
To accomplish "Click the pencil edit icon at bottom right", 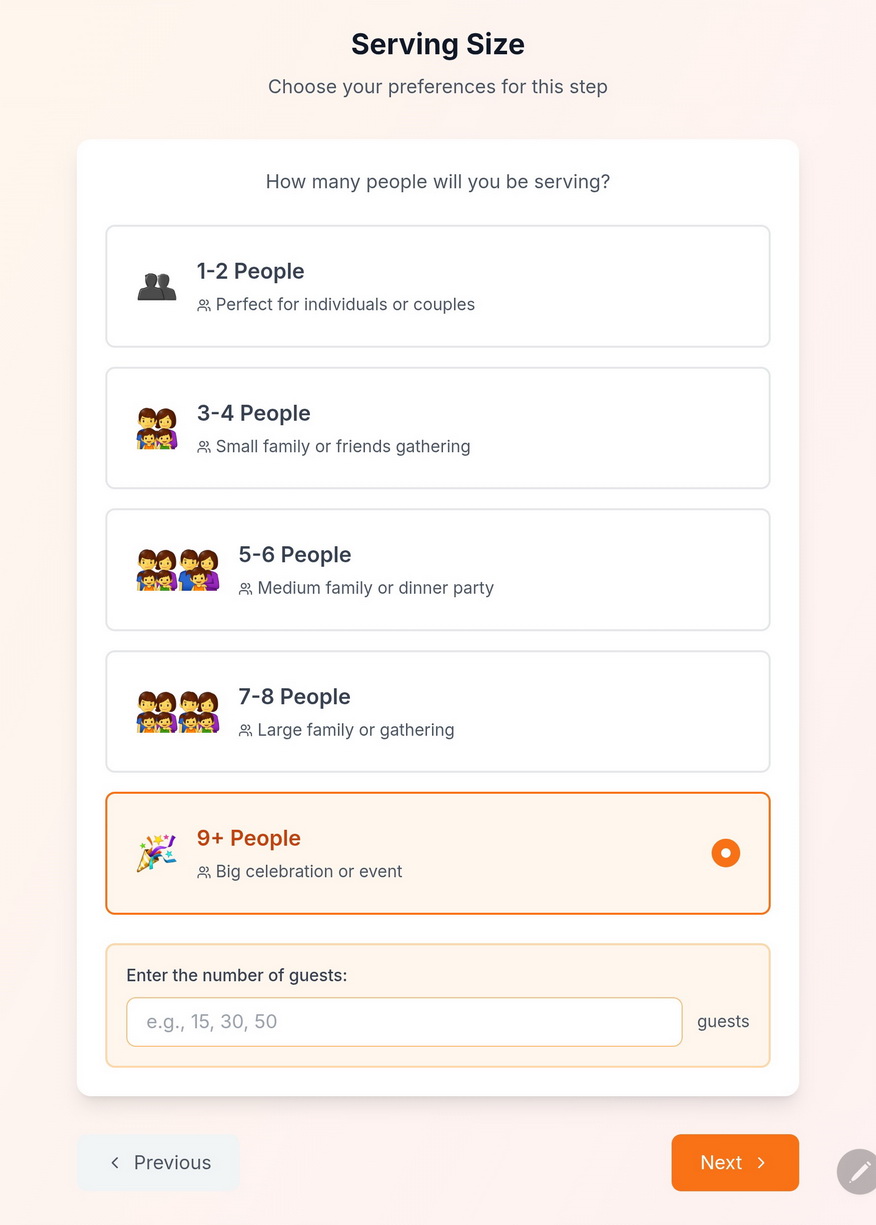I will (x=858, y=1171).
